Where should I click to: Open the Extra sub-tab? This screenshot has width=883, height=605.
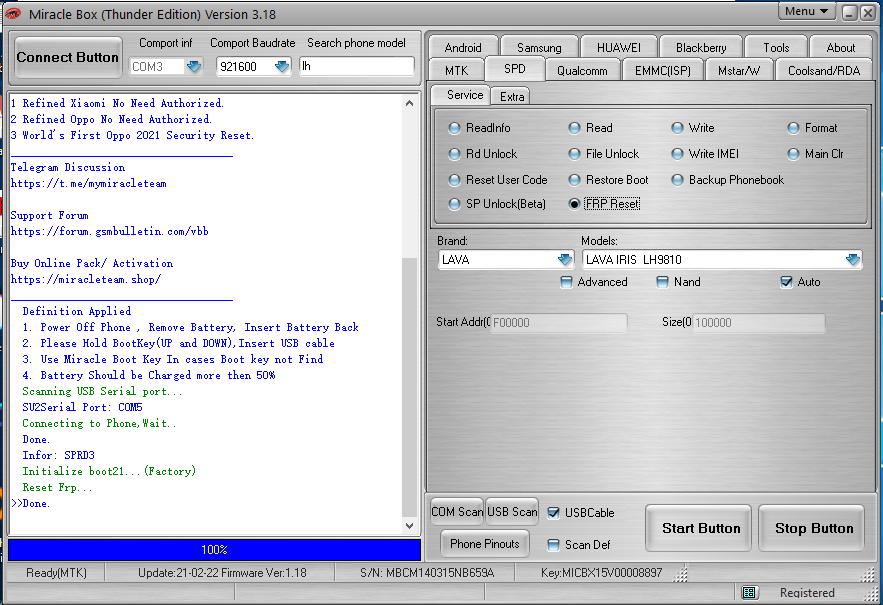[x=512, y=96]
